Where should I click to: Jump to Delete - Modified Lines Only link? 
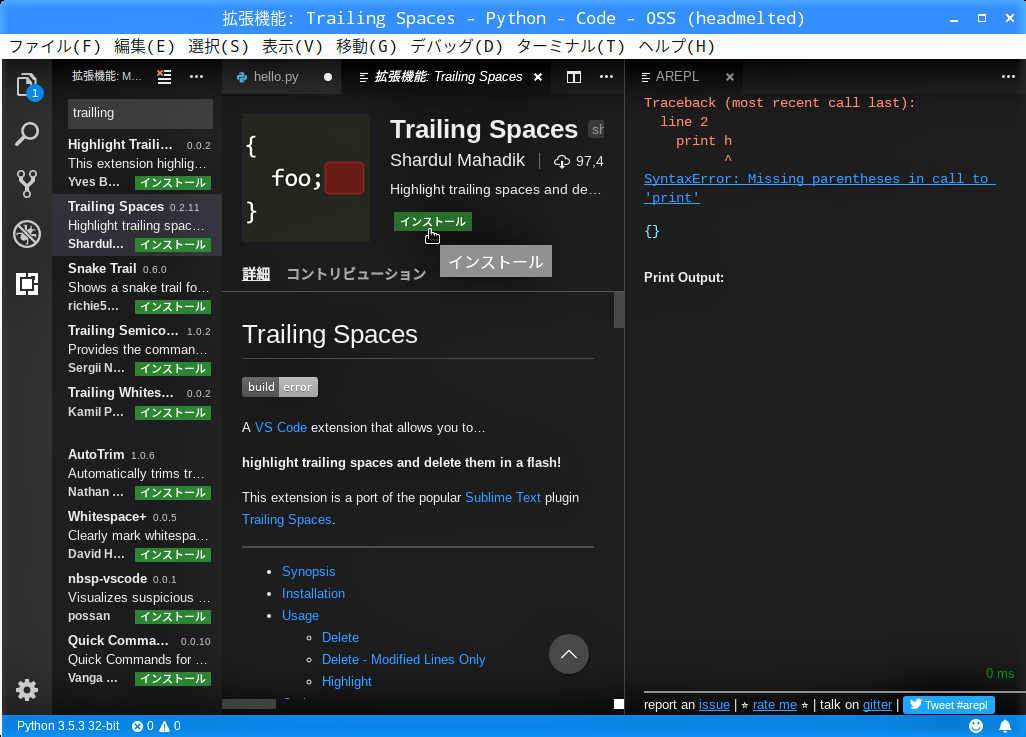click(x=404, y=660)
